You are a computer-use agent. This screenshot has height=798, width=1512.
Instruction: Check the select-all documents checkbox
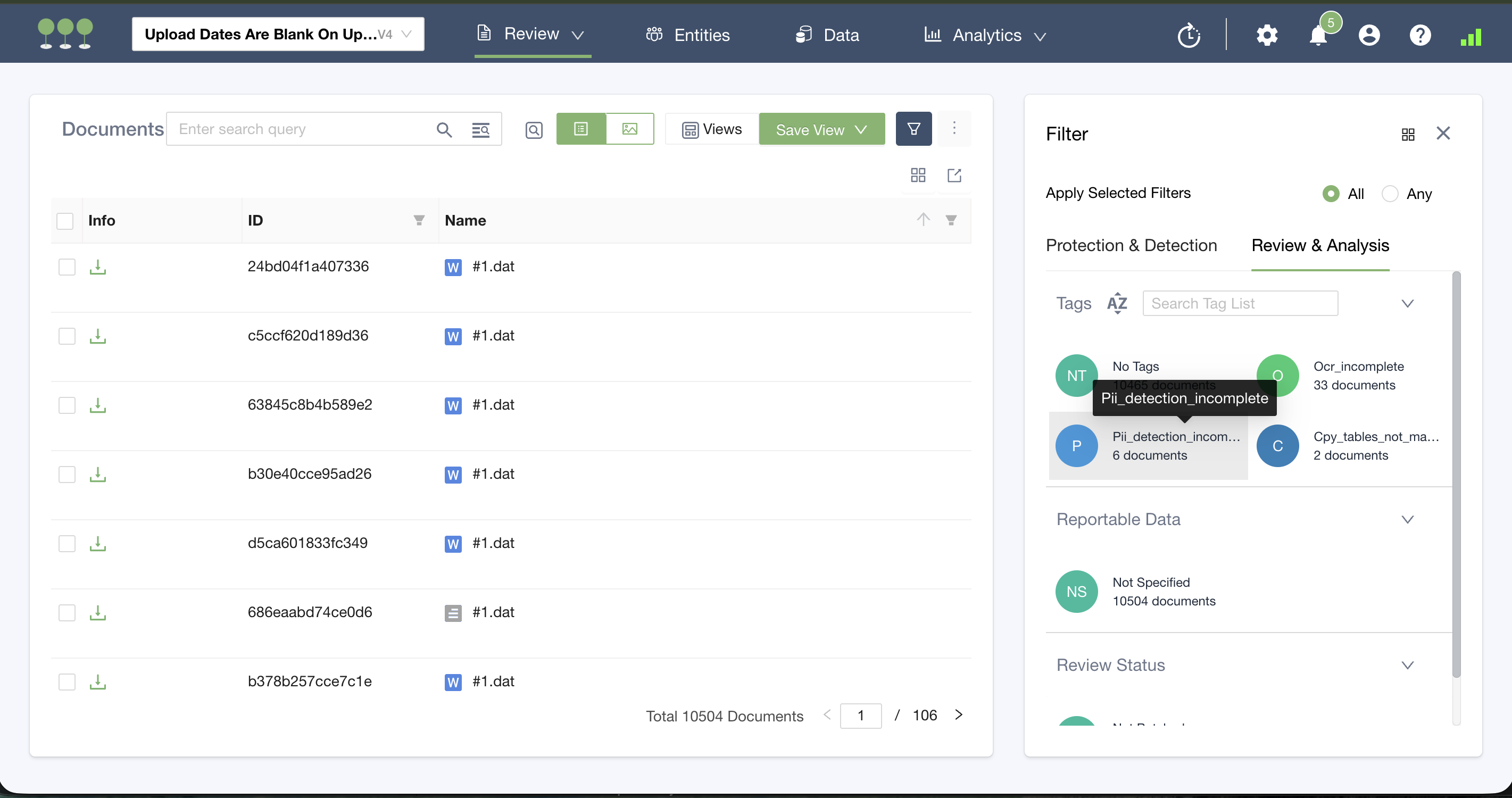click(x=65, y=221)
